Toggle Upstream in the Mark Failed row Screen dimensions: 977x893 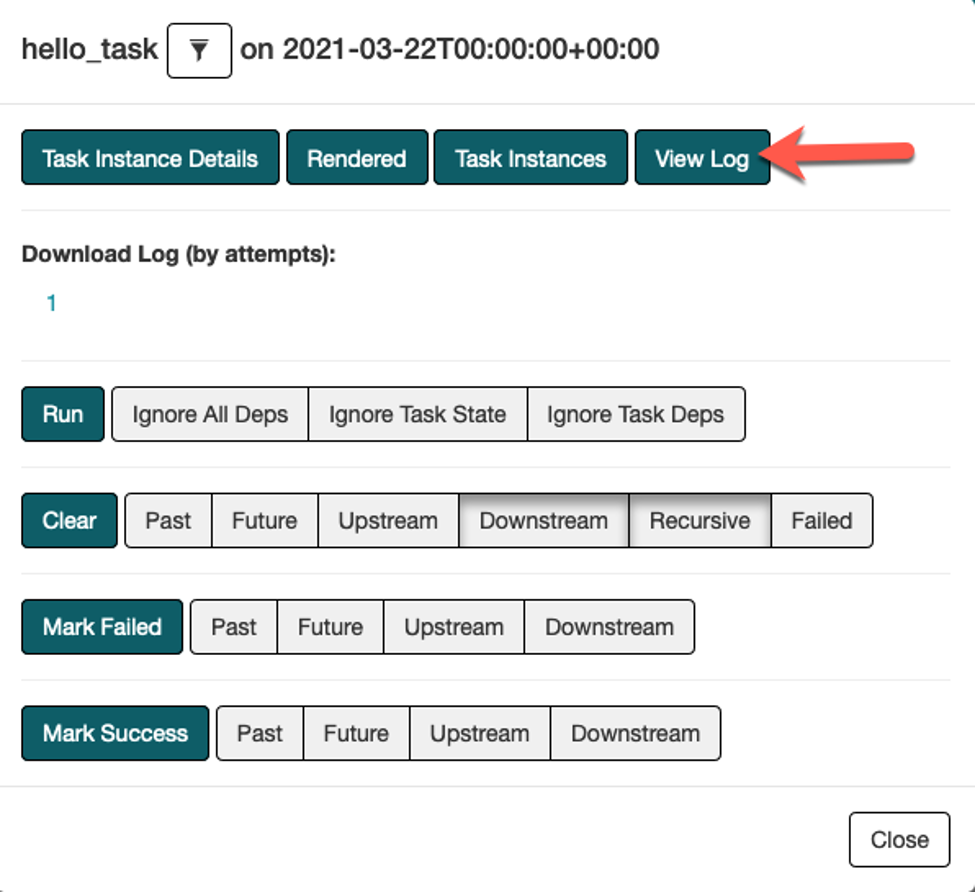453,627
